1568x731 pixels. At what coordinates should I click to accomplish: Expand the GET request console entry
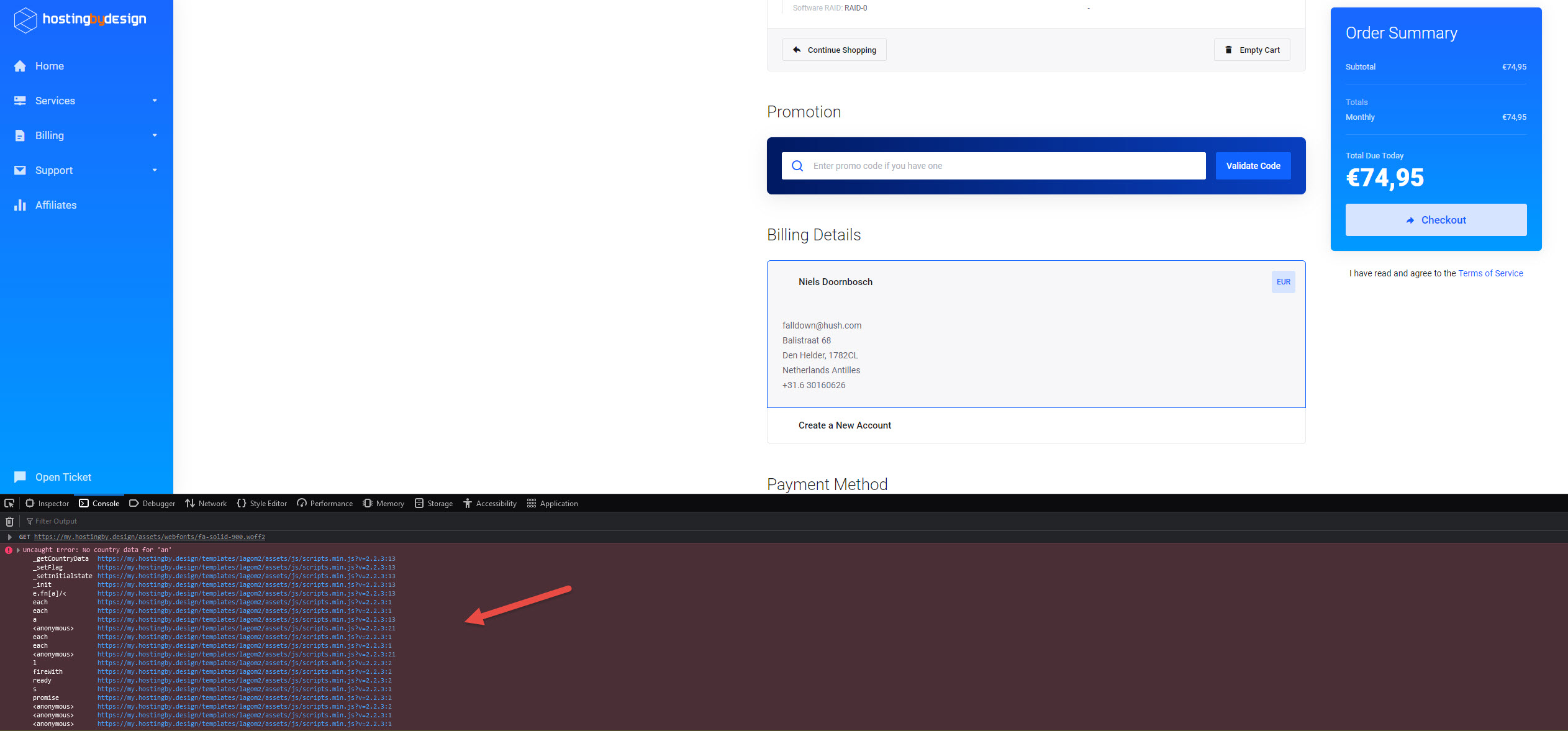point(9,537)
